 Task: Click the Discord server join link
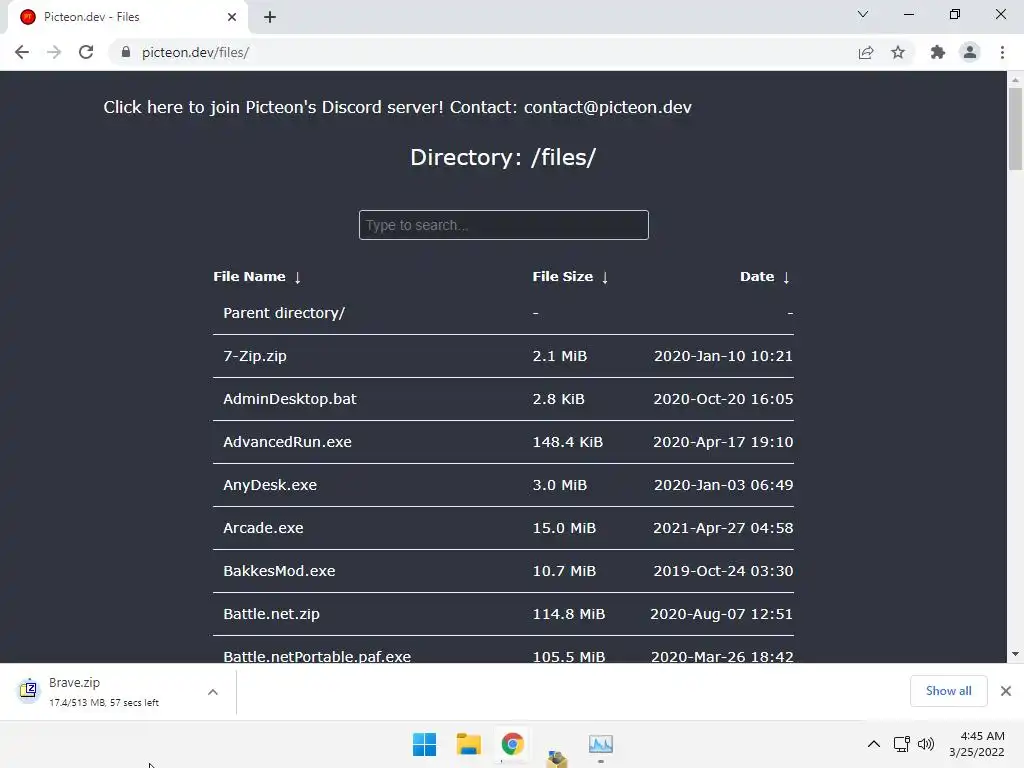point(274,107)
